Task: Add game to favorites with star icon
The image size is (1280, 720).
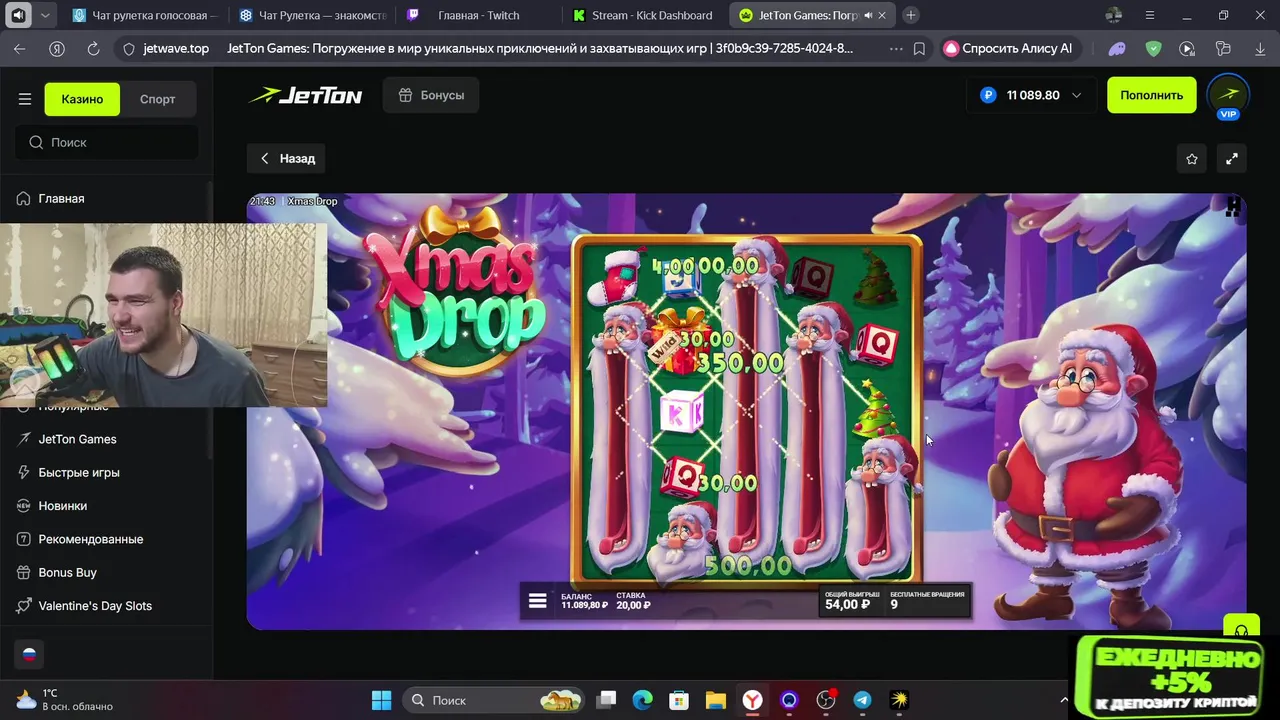Action: [1191, 158]
